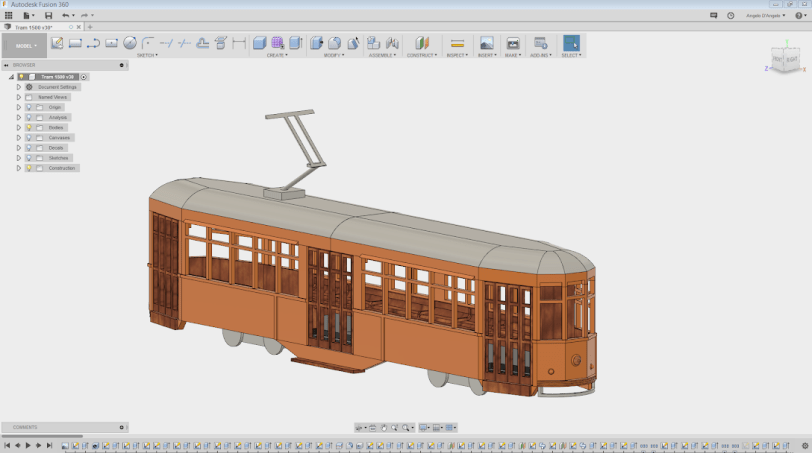Toggle visibility bulb of Bodies folder
Viewport: 812px width, 453px height.
click(29, 127)
